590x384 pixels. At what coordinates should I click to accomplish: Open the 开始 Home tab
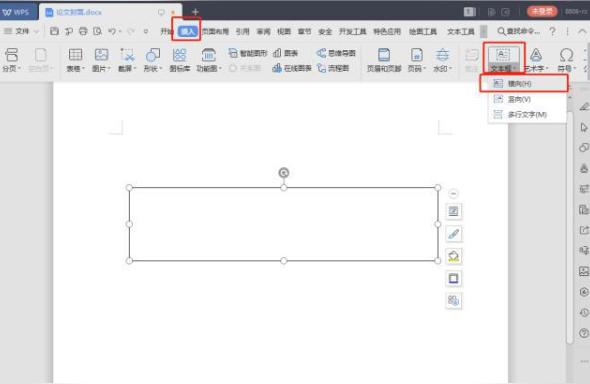coord(166,31)
